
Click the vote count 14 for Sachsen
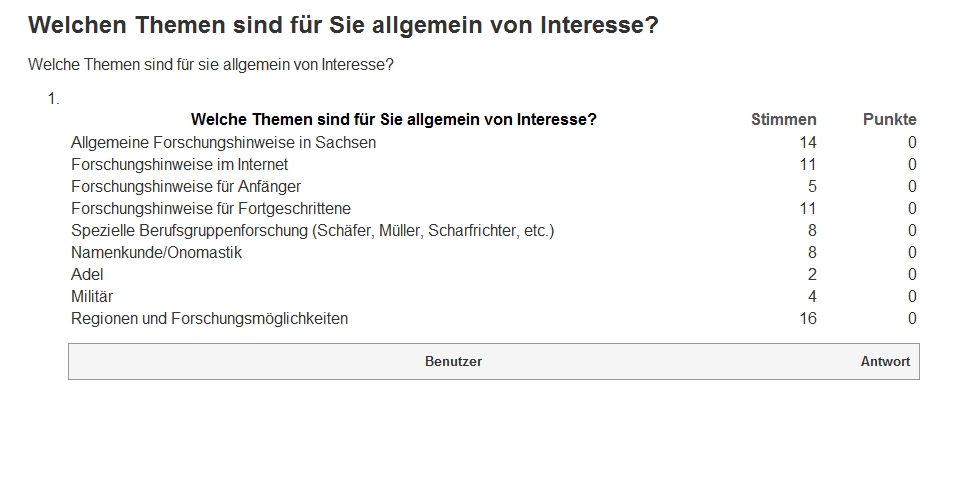pos(808,142)
